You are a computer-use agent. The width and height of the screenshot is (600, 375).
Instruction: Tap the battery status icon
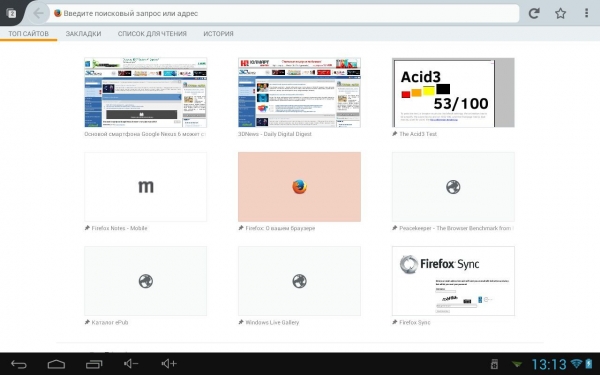(x=589, y=364)
